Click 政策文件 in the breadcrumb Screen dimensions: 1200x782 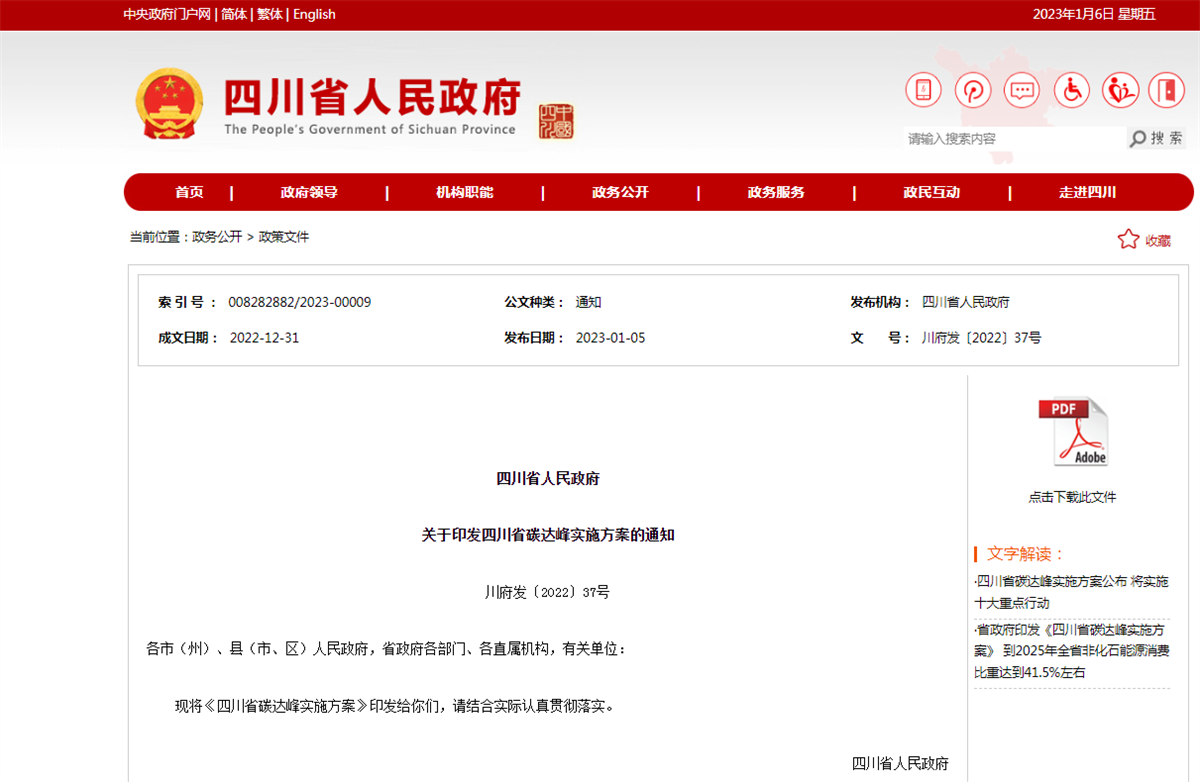tap(284, 237)
